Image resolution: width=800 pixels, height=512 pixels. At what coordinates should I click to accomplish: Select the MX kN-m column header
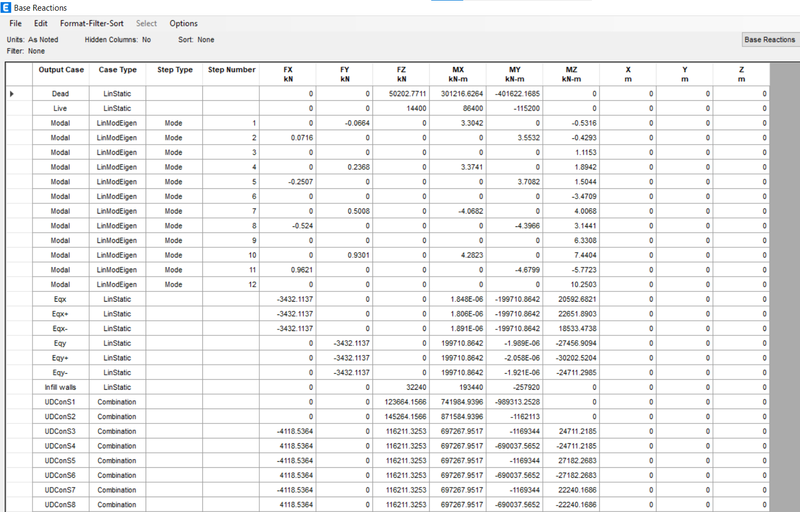point(458,74)
